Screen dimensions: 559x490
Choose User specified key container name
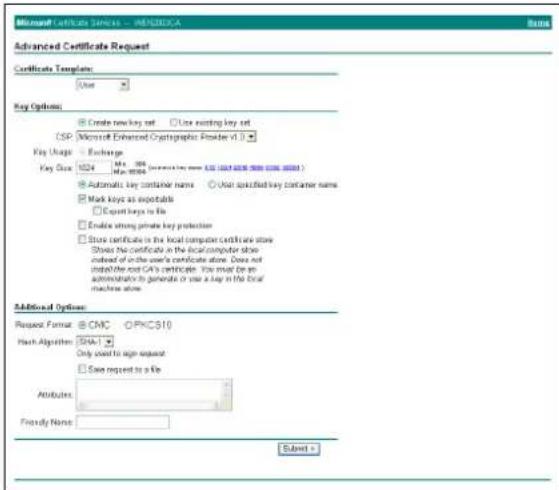[x=212, y=185]
